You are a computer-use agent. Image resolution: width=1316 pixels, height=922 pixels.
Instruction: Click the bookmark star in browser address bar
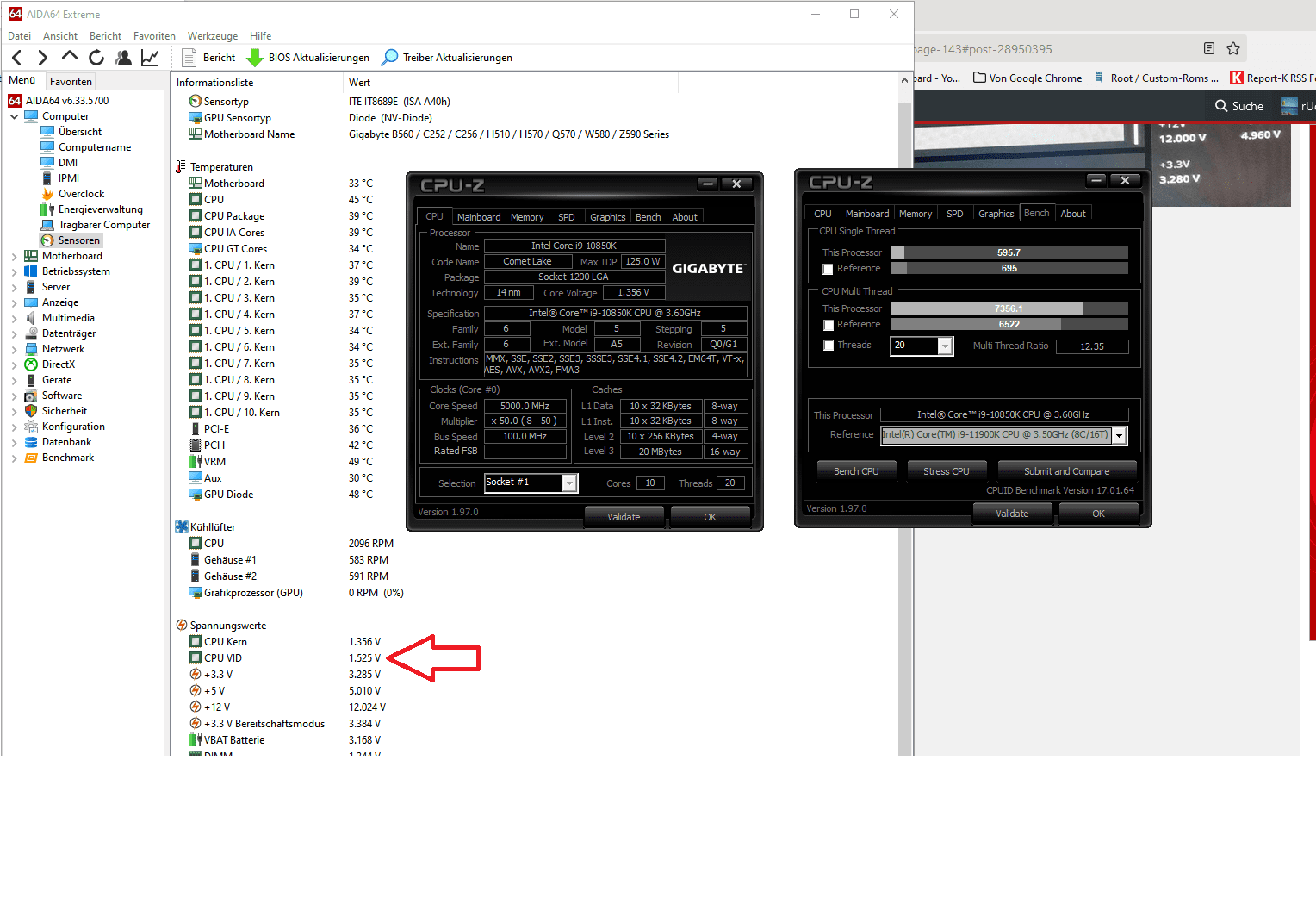click(x=1233, y=48)
